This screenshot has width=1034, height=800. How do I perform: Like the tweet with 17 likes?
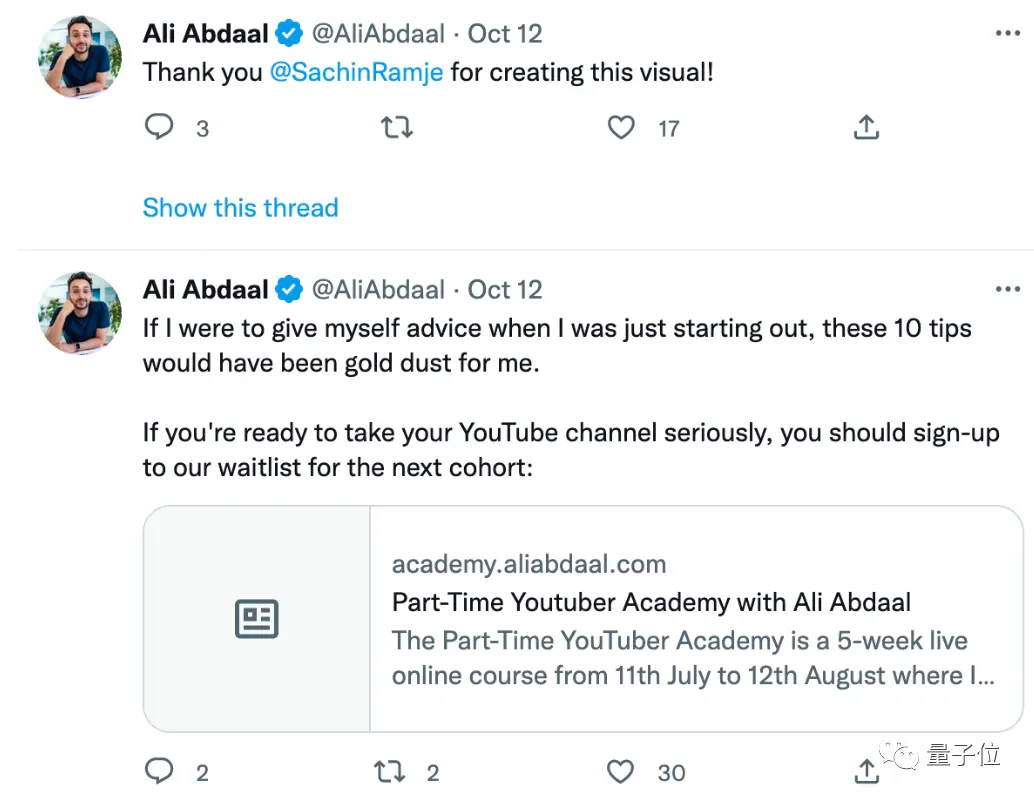(621, 127)
